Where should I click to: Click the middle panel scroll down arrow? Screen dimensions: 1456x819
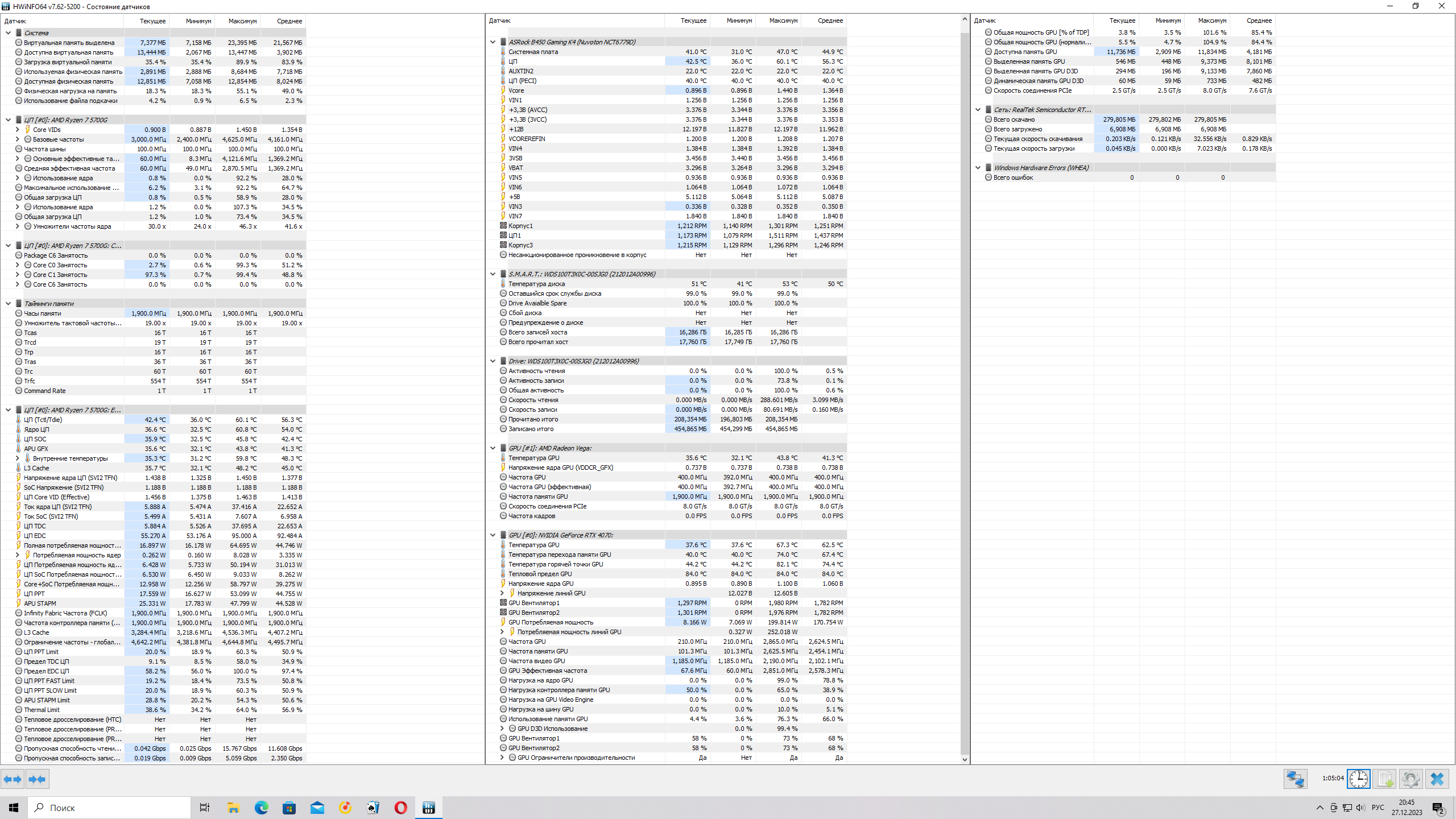(x=965, y=759)
